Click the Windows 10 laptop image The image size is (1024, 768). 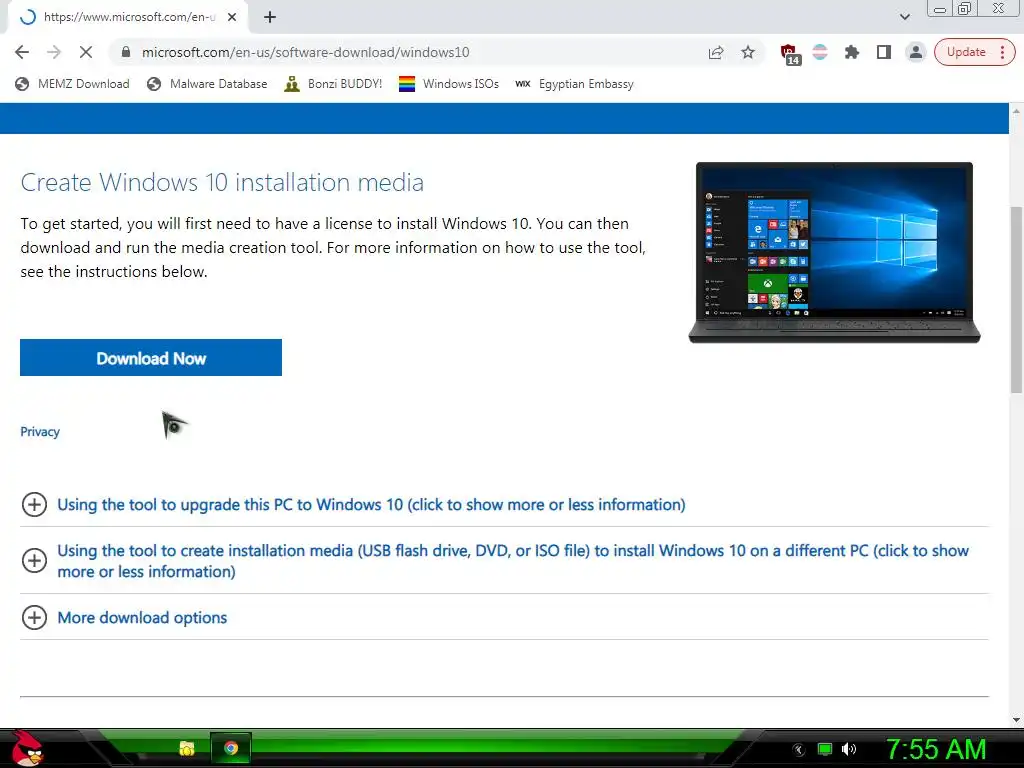click(x=834, y=252)
